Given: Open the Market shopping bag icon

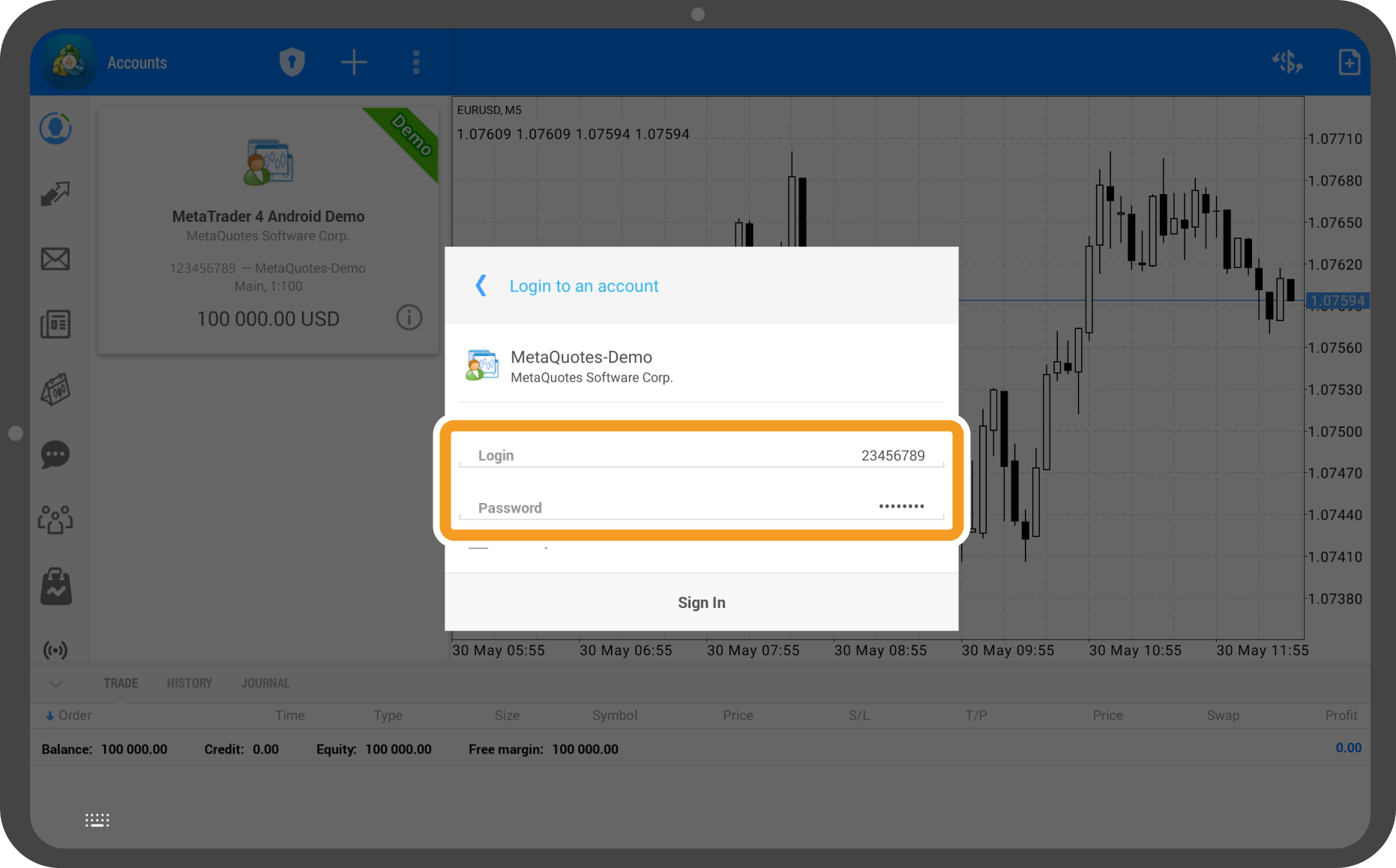Looking at the screenshot, I should coord(55,586).
